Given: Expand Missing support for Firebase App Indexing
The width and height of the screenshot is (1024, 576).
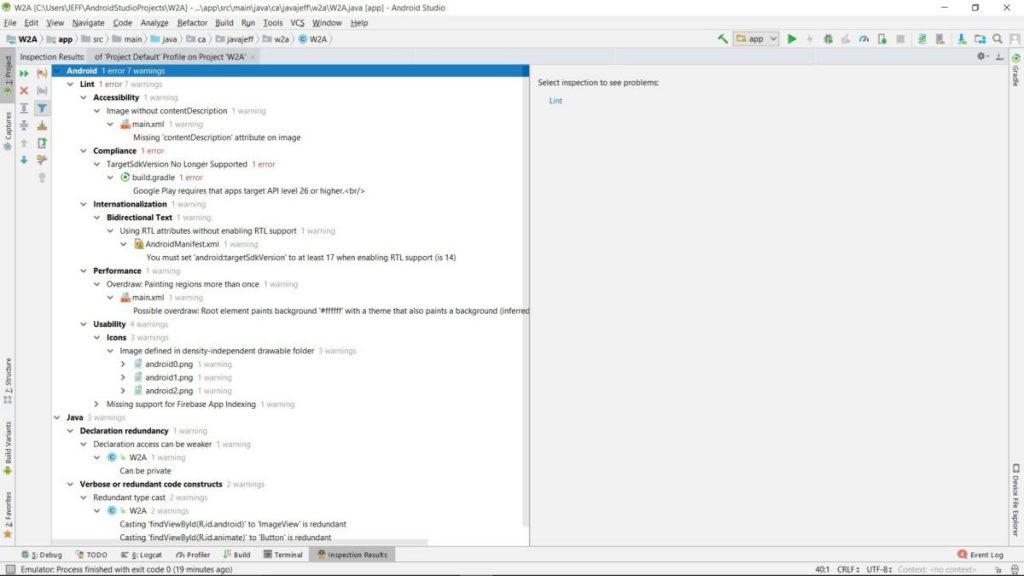Looking at the screenshot, I should tap(97, 404).
